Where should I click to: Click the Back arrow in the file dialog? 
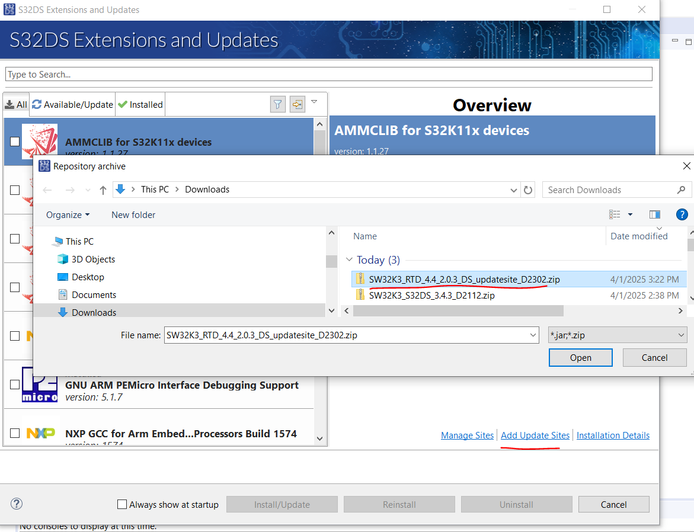click(x=47, y=190)
